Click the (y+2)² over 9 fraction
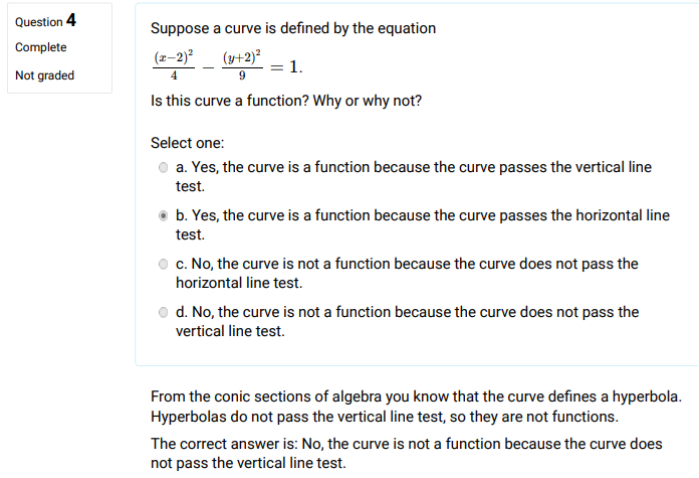The height and width of the screenshot is (478, 699). (x=242, y=65)
